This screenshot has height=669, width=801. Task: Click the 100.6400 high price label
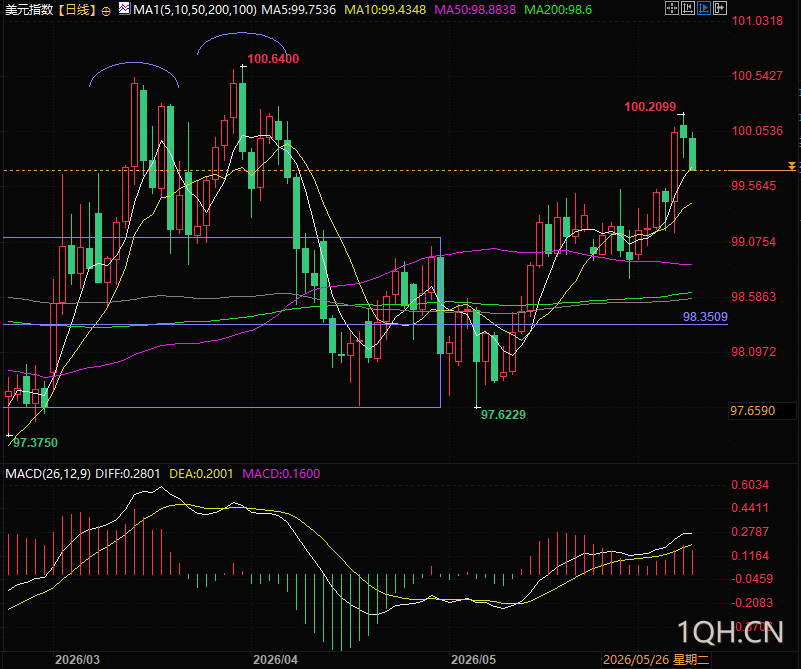[x=273, y=59]
